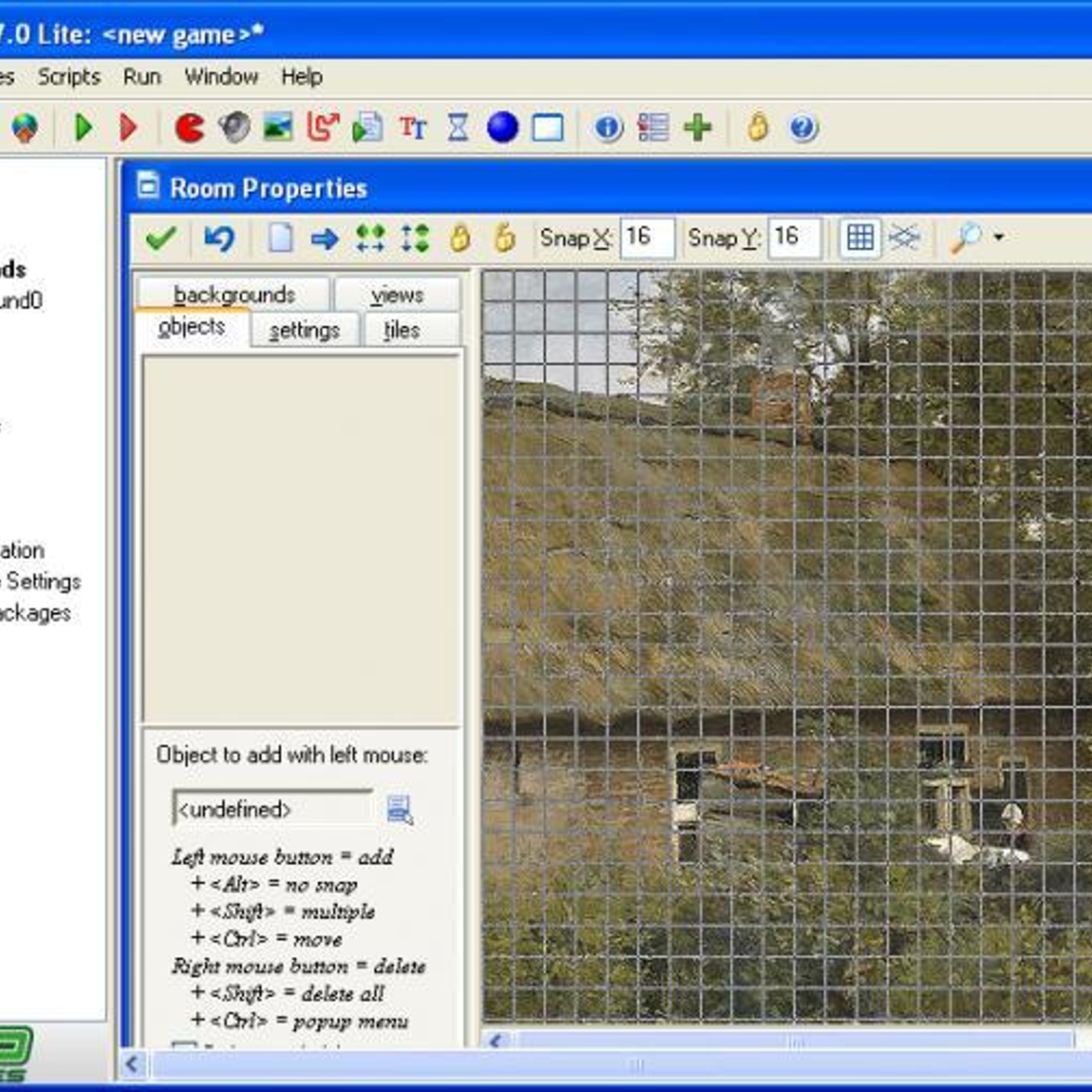Run game in debug mode red arrow

(128, 128)
